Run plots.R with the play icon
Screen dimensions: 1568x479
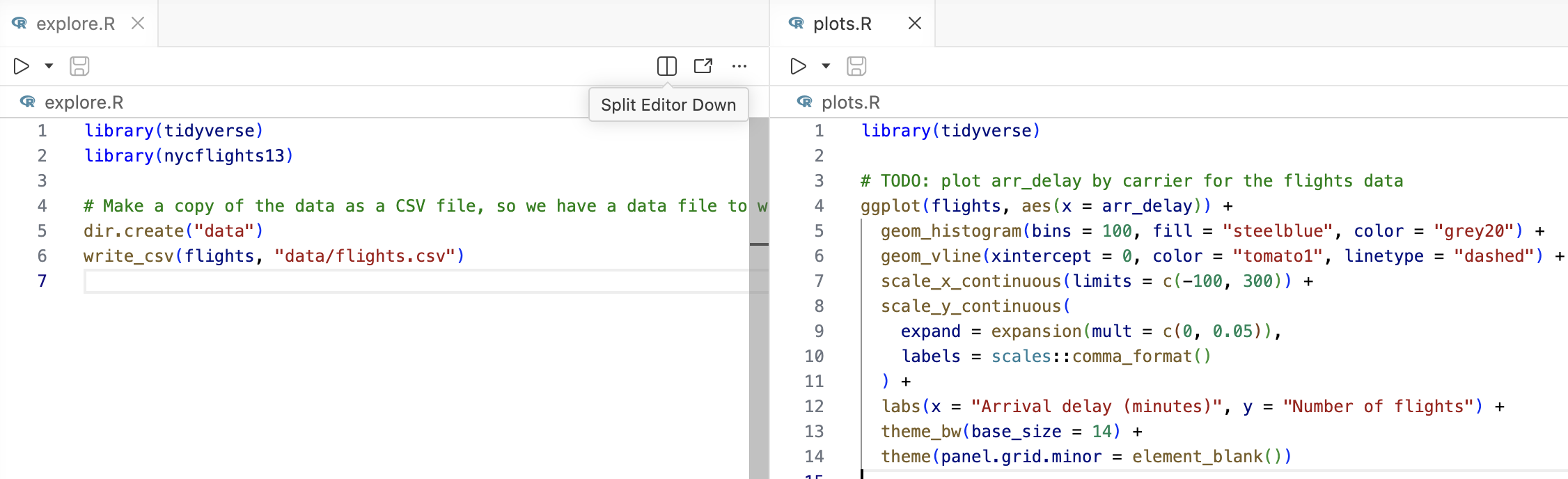tap(799, 66)
